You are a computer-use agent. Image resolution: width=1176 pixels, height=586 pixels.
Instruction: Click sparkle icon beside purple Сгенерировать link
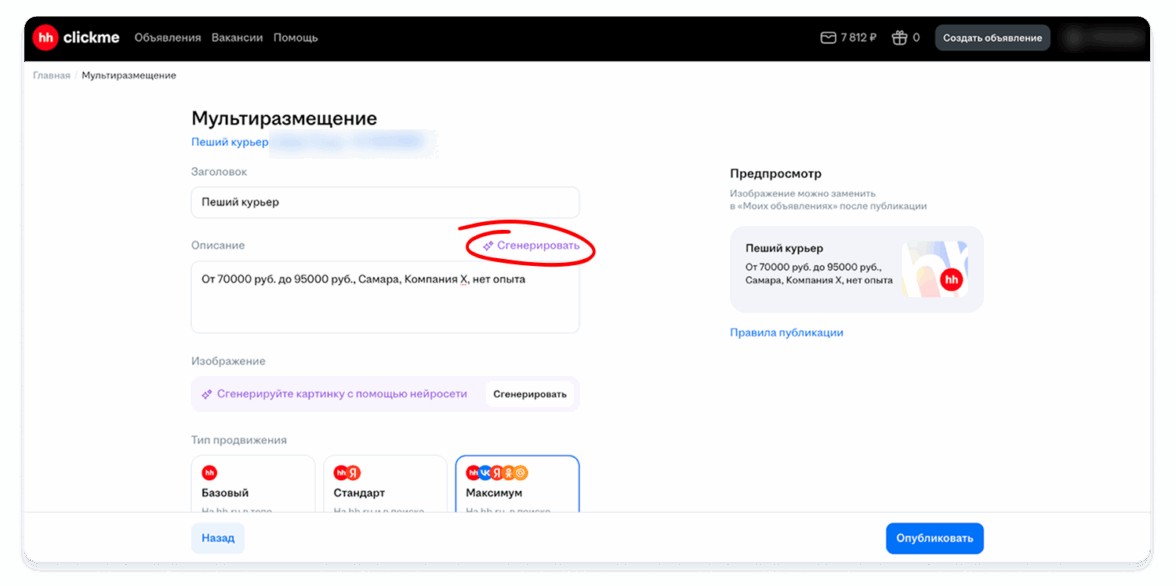pyautogui.click(x=488, y=246)
